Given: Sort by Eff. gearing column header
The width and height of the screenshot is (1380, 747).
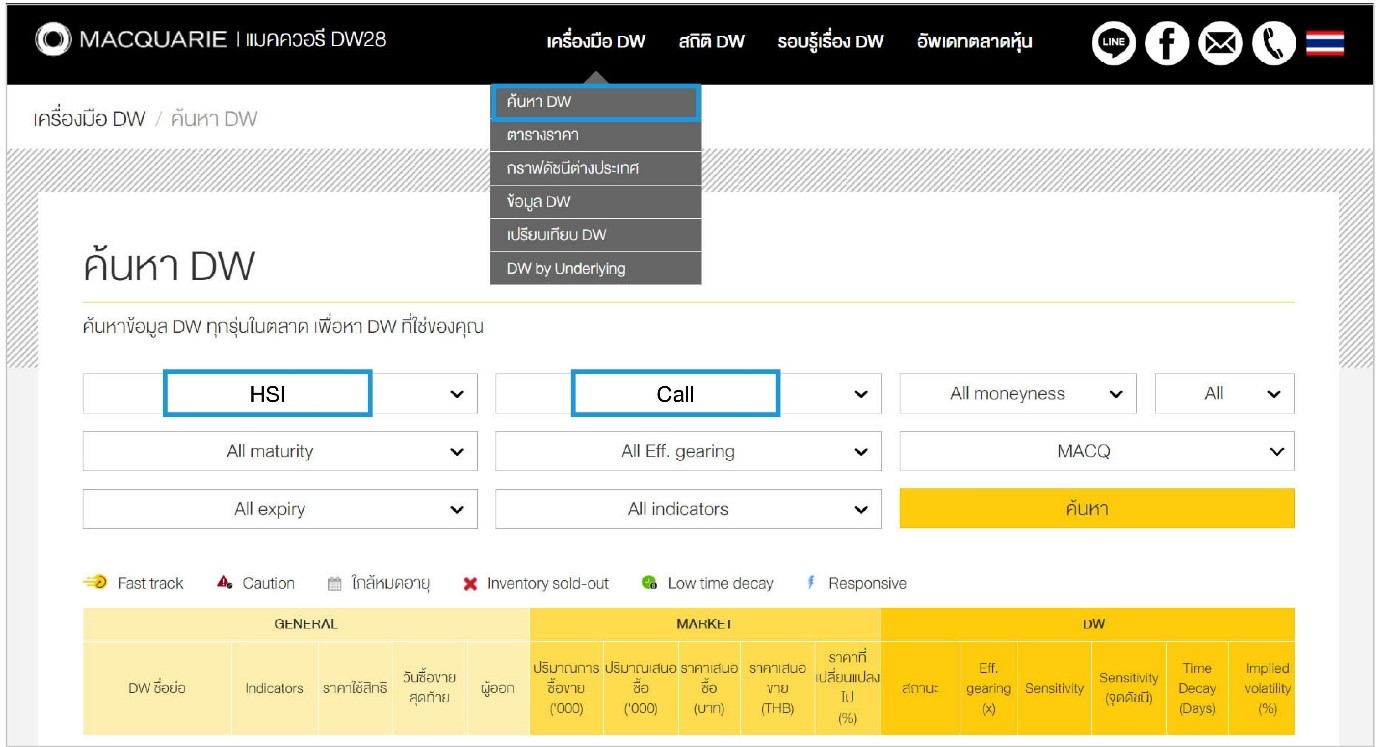Looking at the screenshot, I should (x=988, y=688).
